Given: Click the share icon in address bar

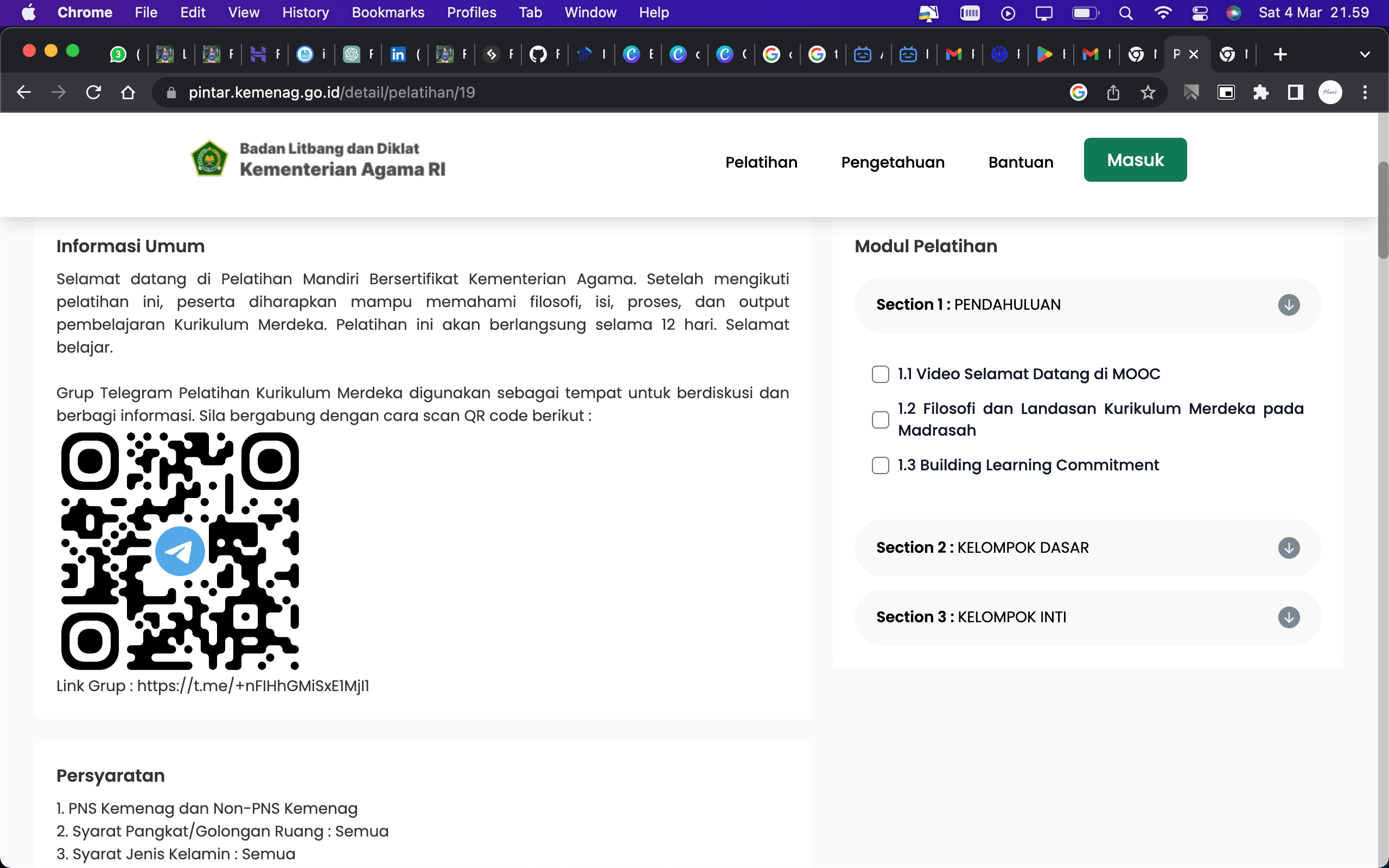Looking at the screenshot, I should click(x=1113, y=92).
